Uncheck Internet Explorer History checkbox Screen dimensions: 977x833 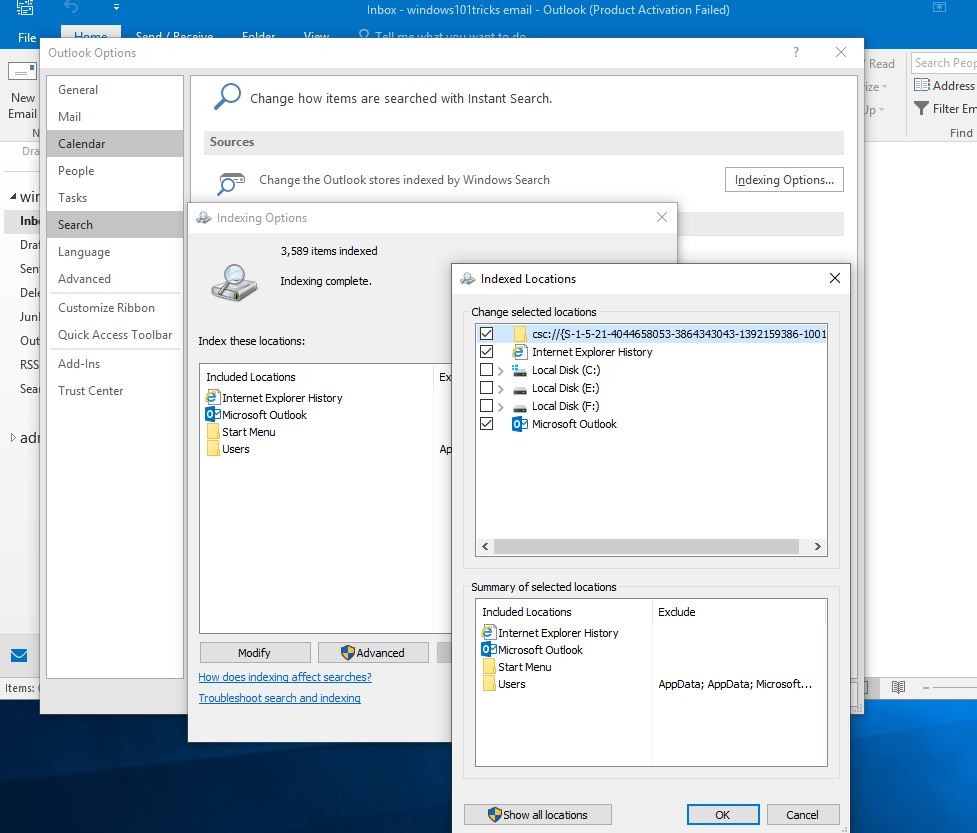[486, 351]
